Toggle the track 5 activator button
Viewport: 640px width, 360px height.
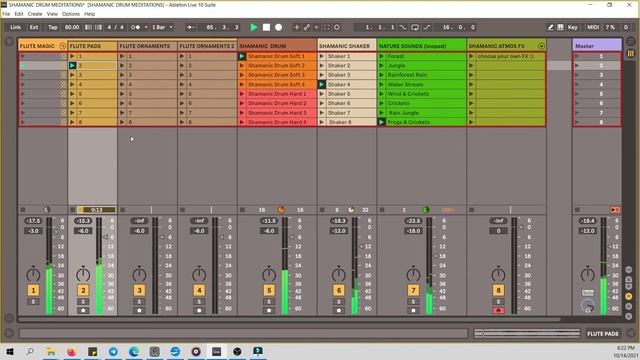click(x=269, y=290)
